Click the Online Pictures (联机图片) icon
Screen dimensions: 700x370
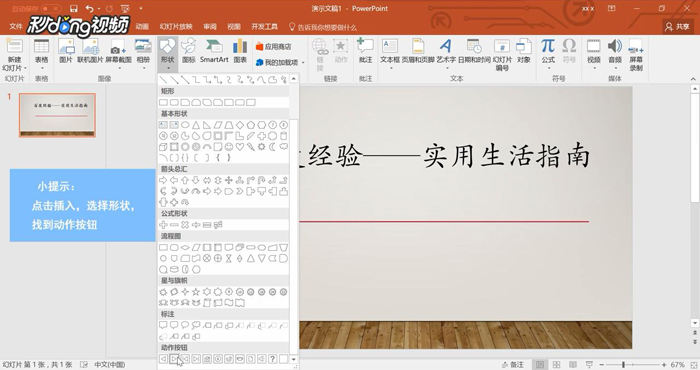(x=90, y=51)
